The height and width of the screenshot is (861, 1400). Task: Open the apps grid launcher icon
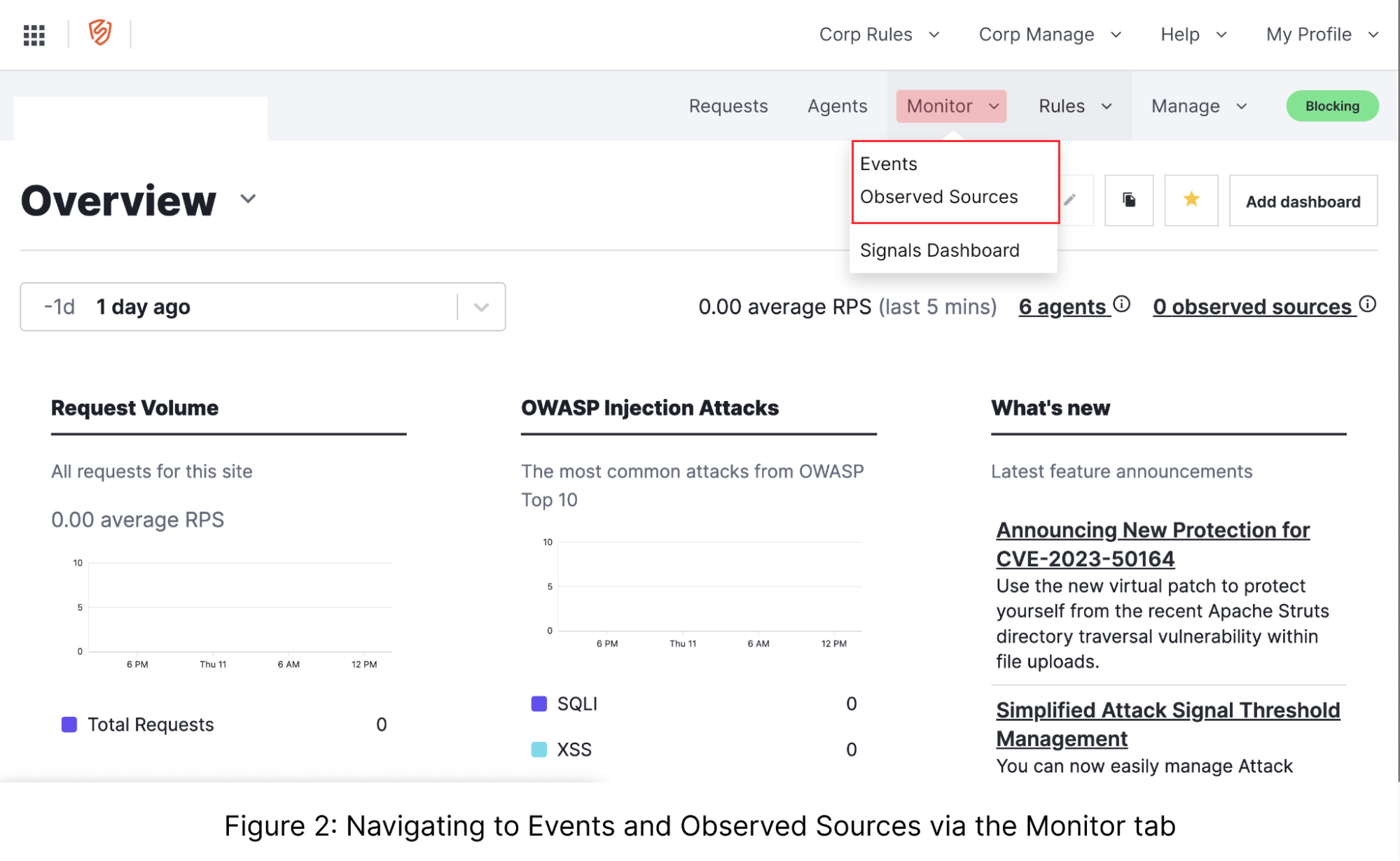pyautogui.click(x=34, y=34)
